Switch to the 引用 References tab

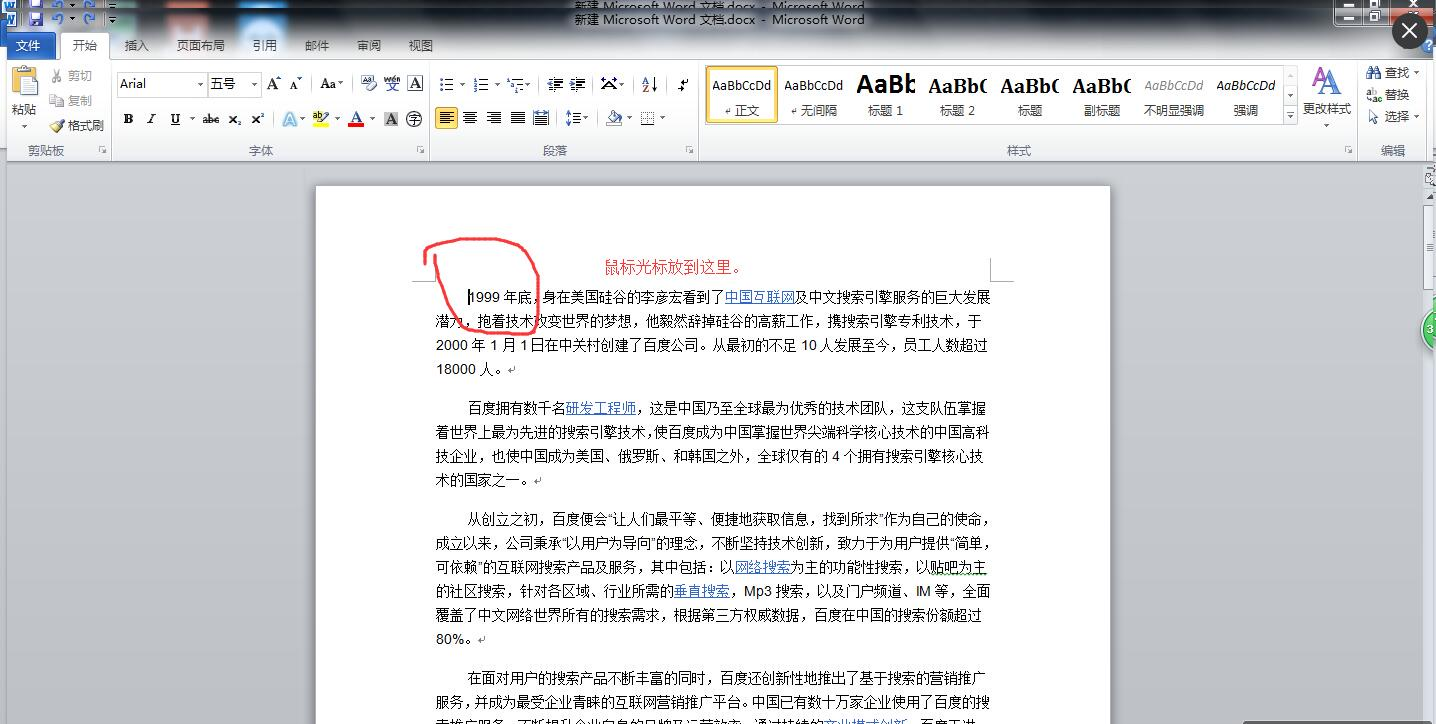coord(264,46)
